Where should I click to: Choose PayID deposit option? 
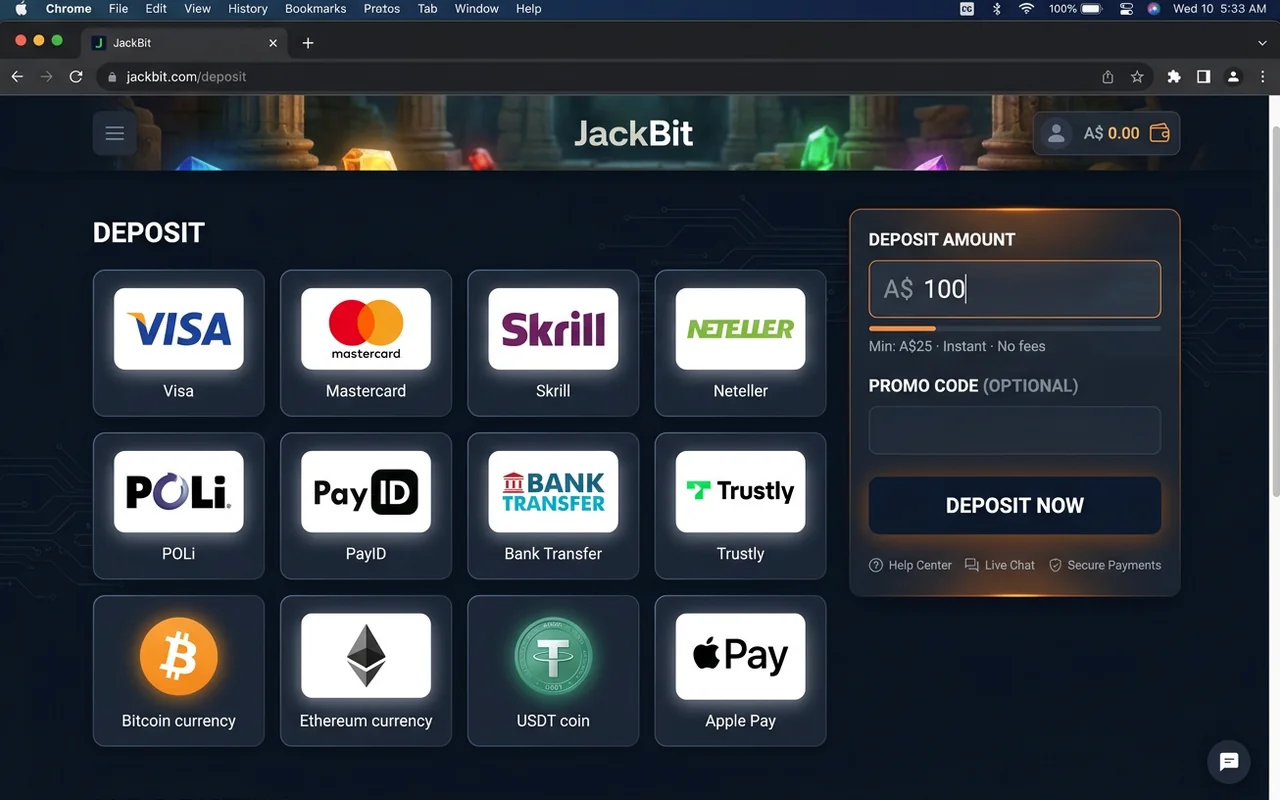pos(366,506)
